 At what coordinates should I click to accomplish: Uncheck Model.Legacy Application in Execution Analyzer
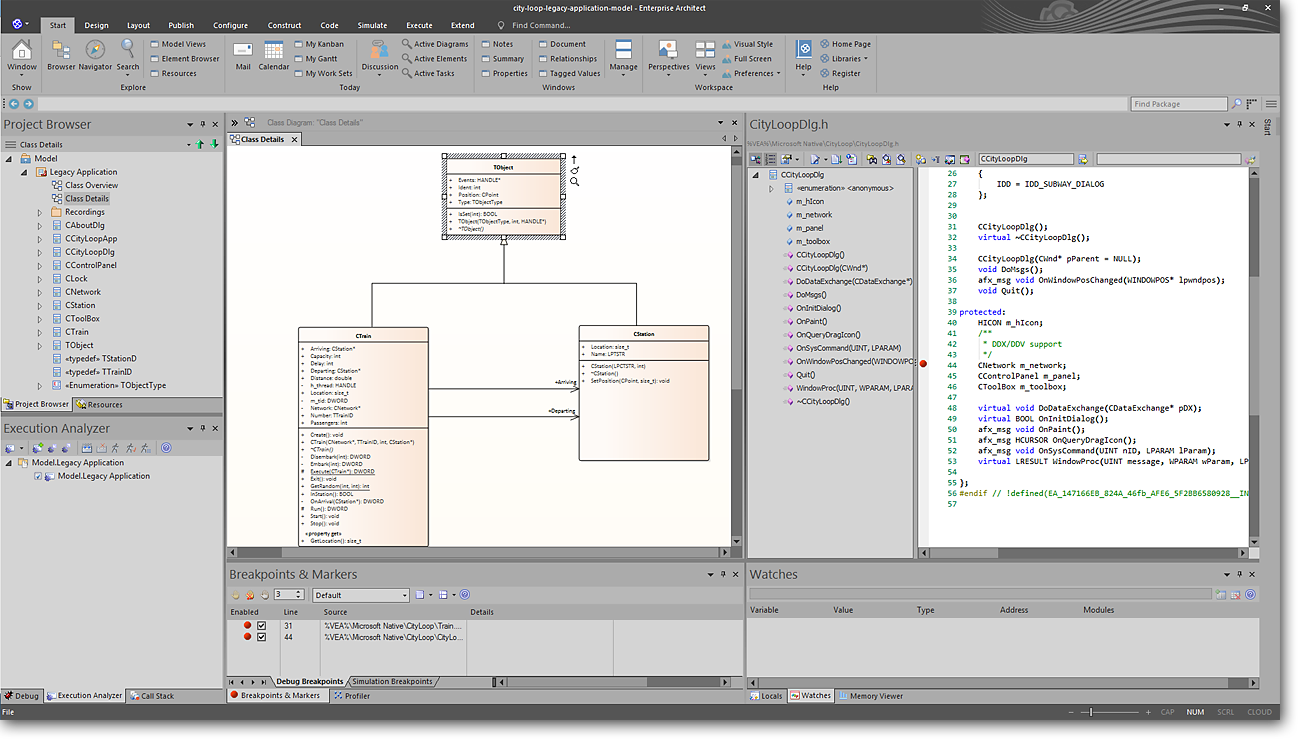tap(39, 477)
